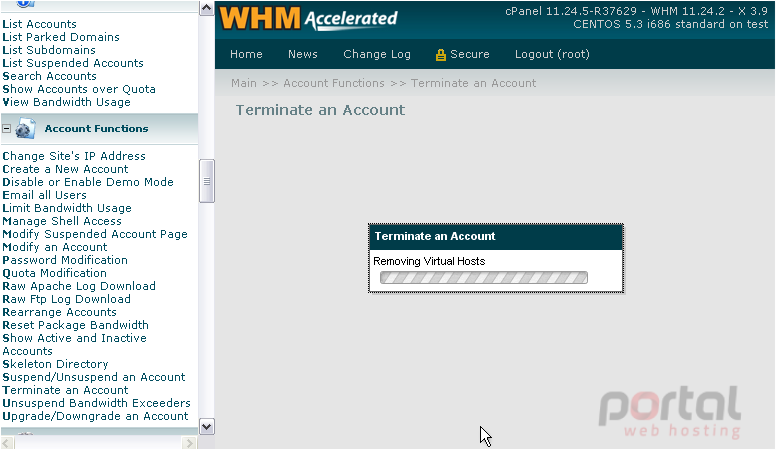Open Limit Bandwidth Usage
776x450 pixels.
(x=67, y=208)
